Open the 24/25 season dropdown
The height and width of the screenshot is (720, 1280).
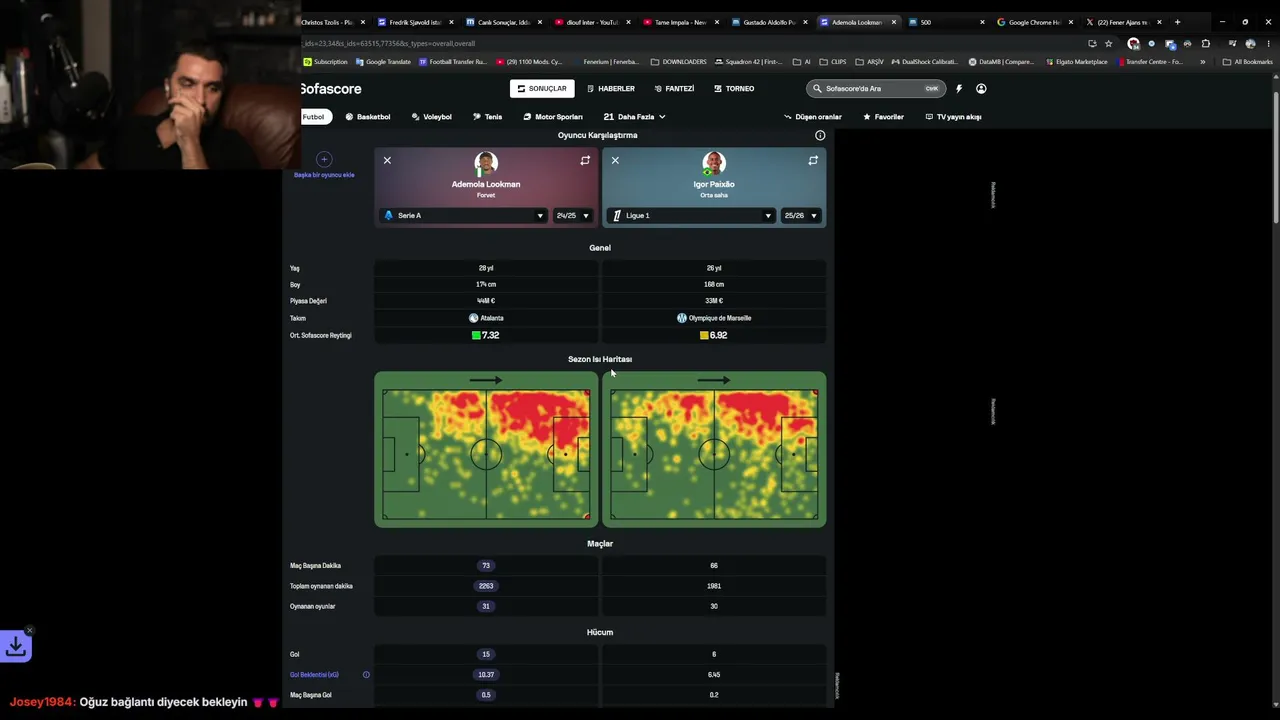[573, 215]
